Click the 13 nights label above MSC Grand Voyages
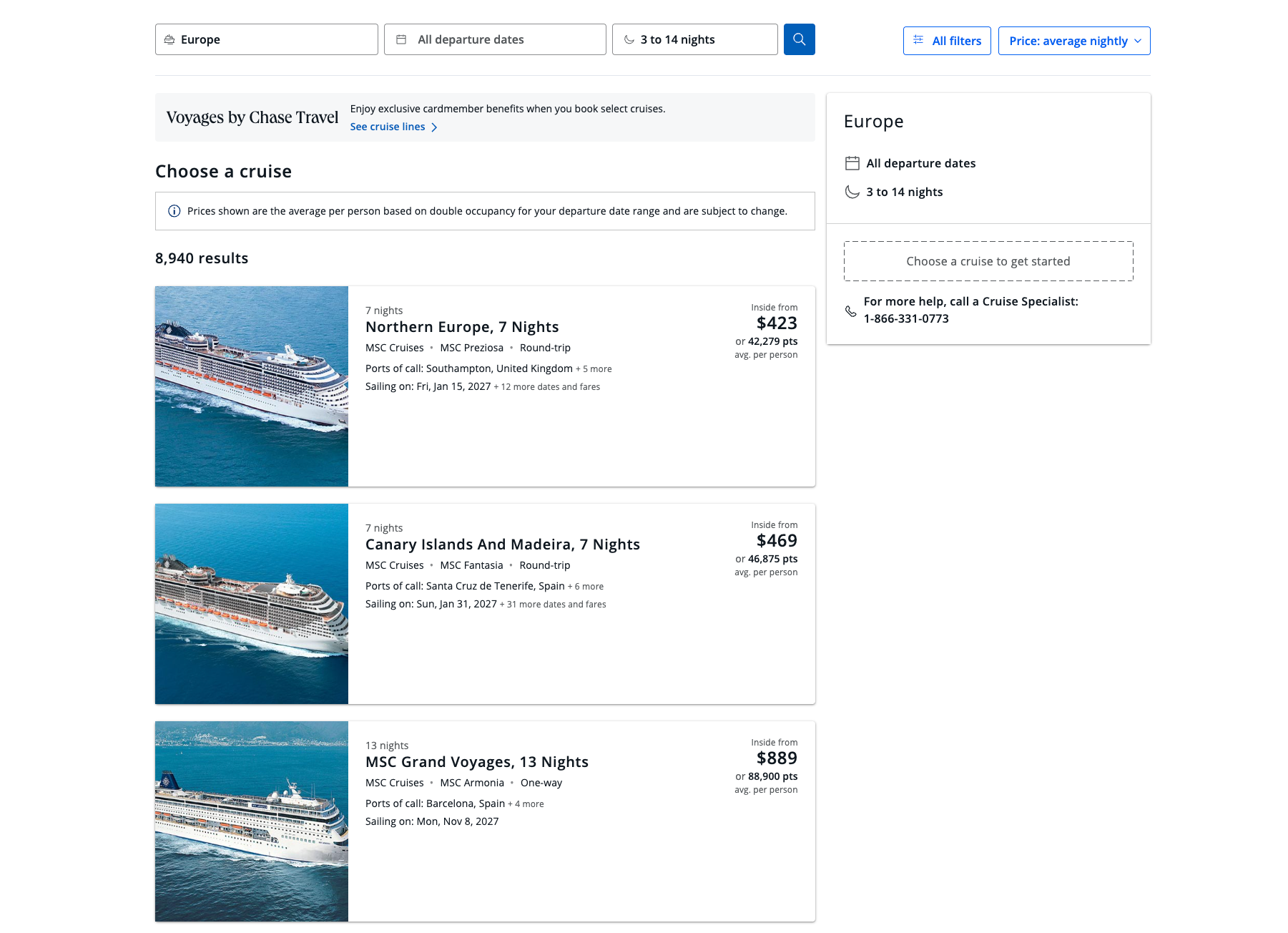 point(387,746)
